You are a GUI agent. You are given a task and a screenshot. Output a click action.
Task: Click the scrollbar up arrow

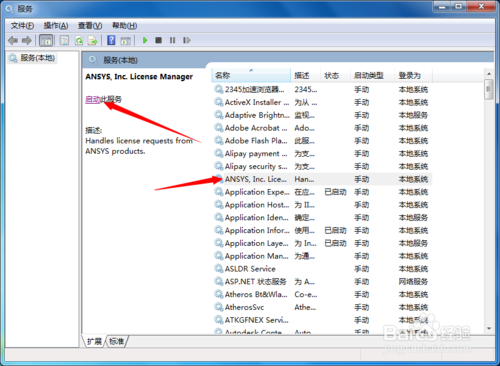click(489, 74)
